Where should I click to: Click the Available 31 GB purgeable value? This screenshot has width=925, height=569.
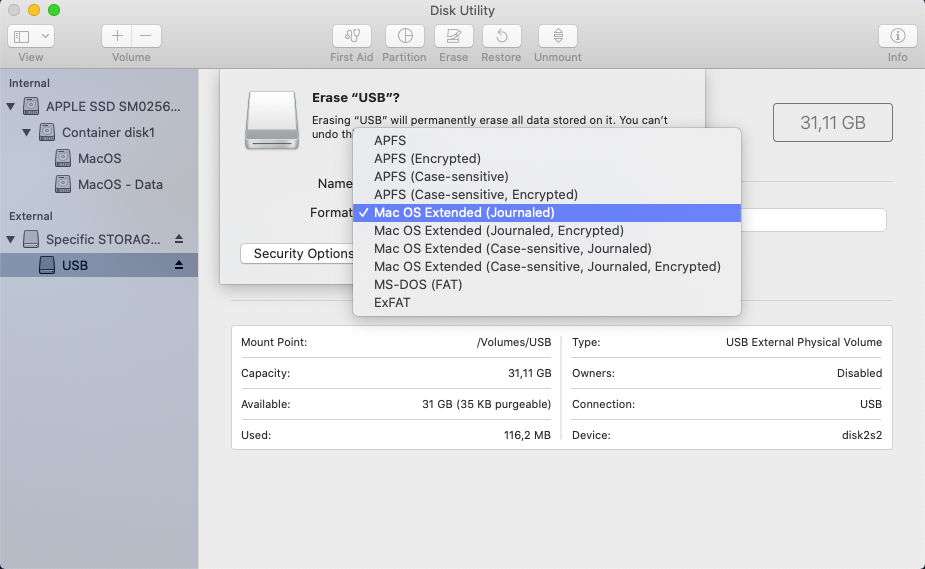point(486,404)
